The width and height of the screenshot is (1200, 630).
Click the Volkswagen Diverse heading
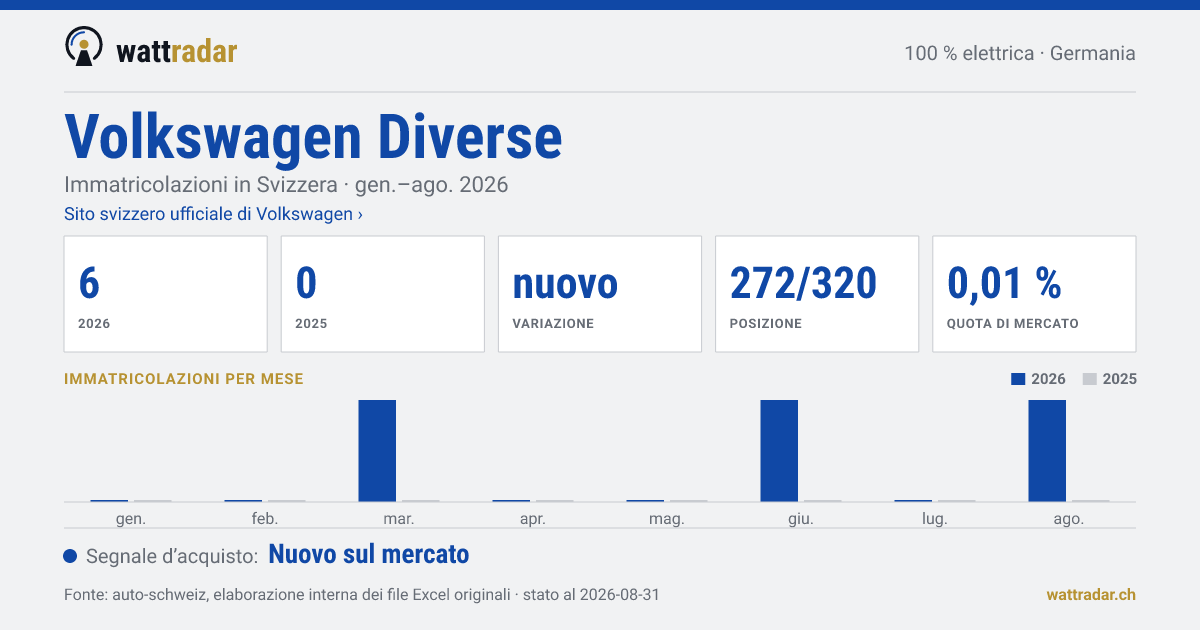tap(313, 137)
